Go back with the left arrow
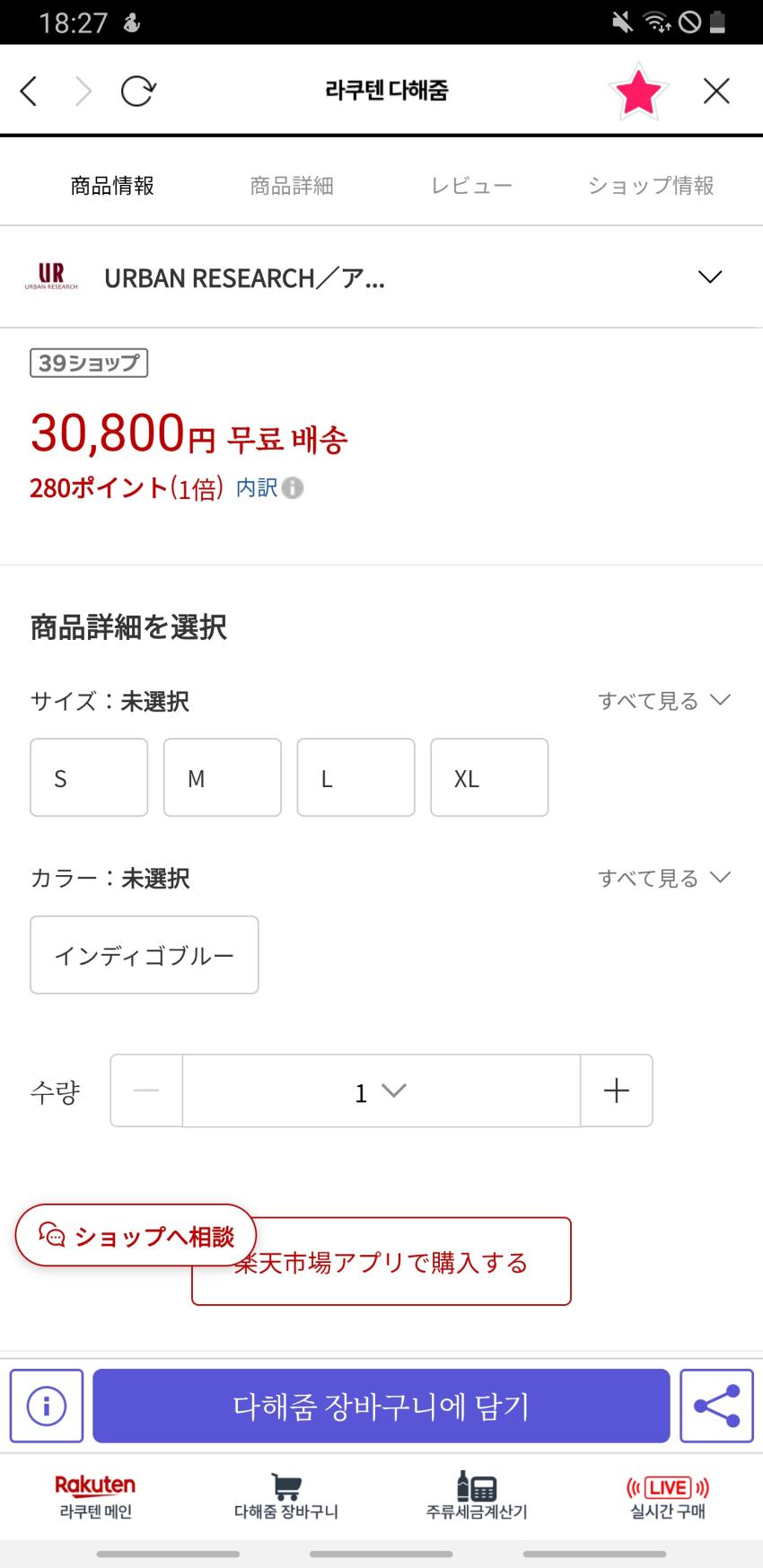763x1568 pixels. 30,91
